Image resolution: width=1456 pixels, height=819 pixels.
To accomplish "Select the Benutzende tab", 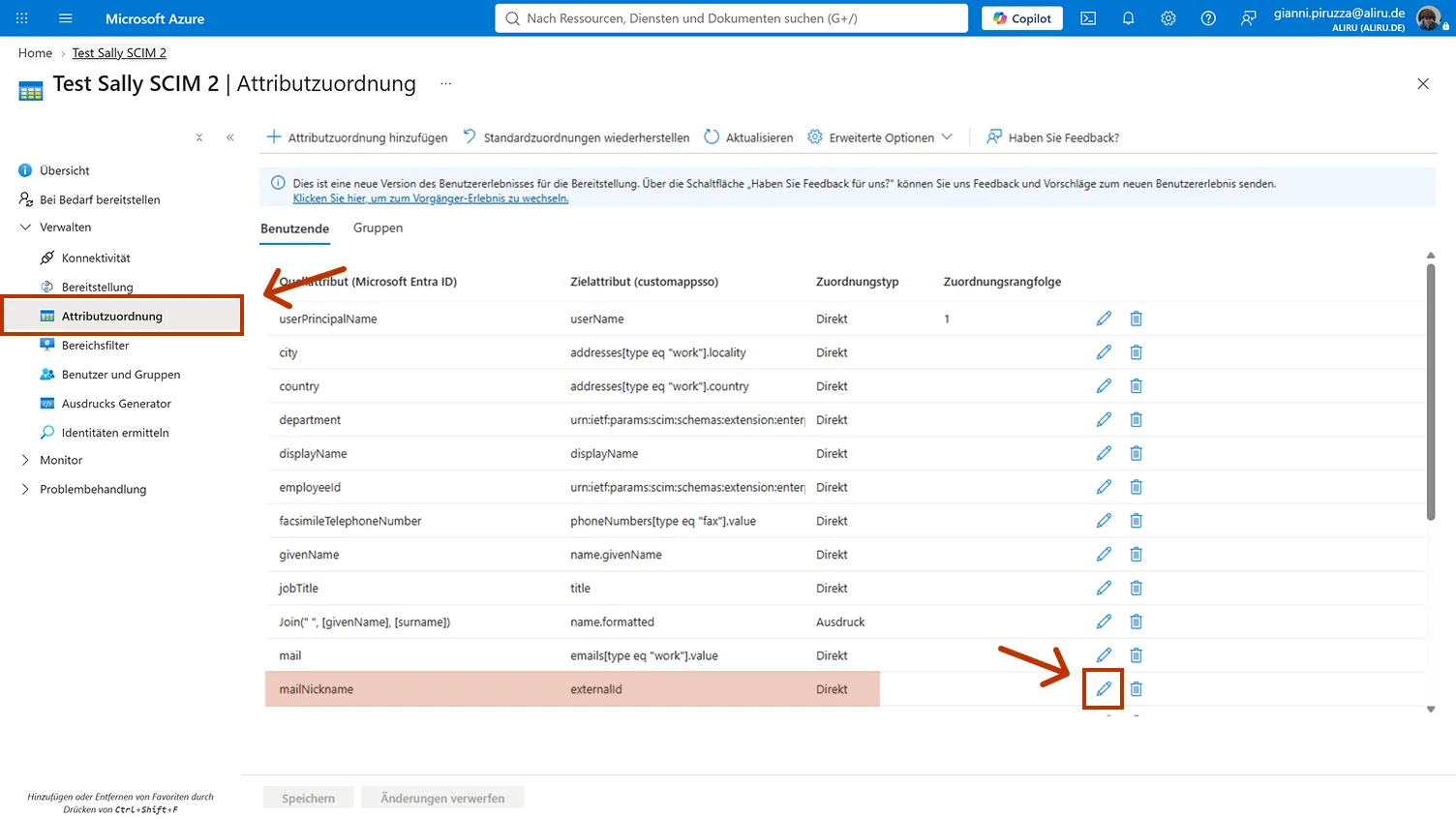I will [294, 228].
